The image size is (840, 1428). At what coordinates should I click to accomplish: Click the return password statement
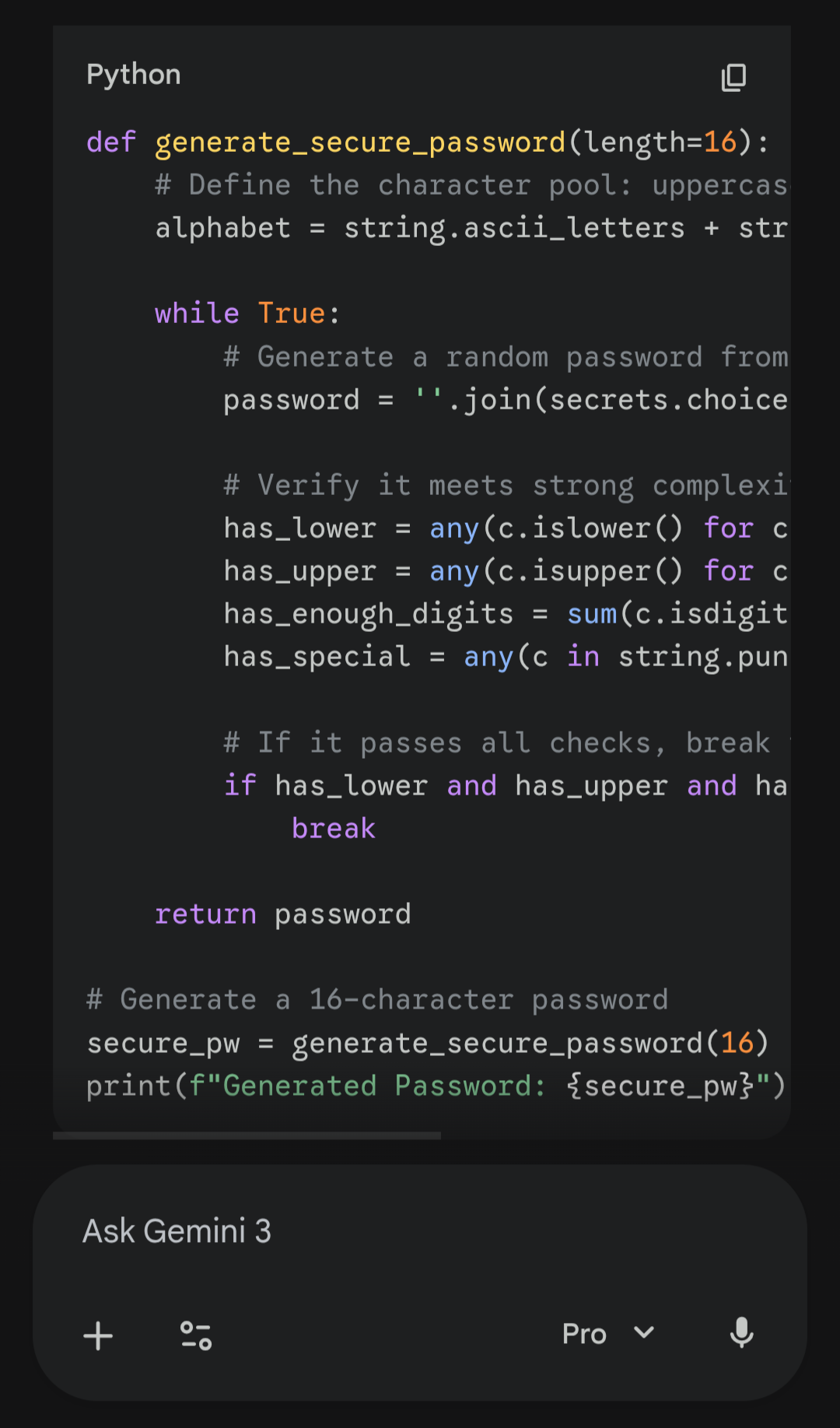pos(282,914)
